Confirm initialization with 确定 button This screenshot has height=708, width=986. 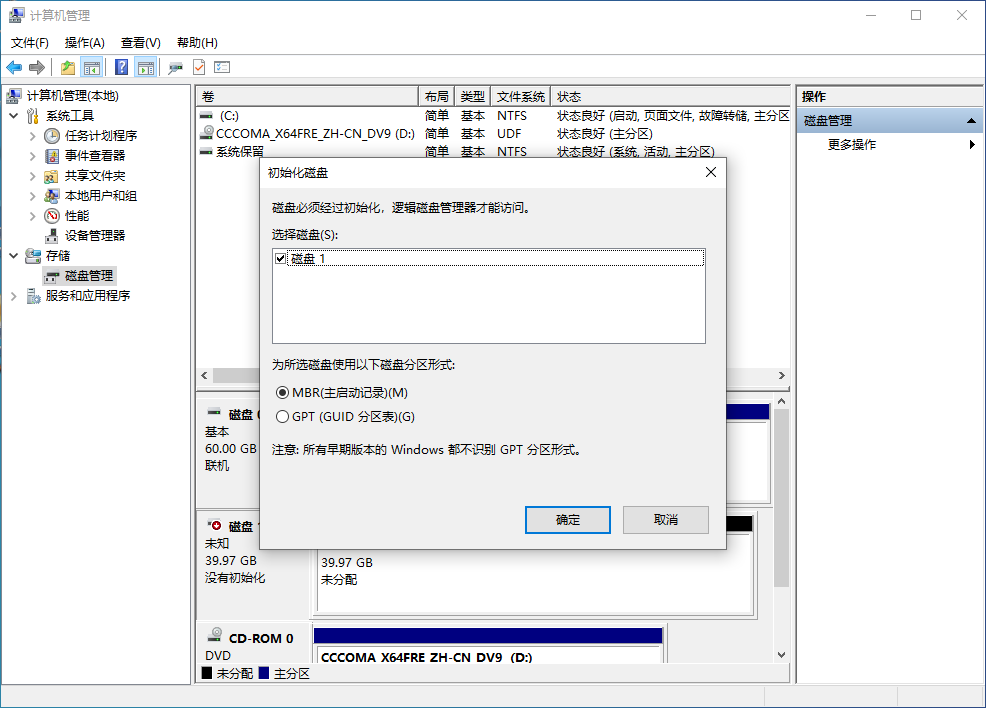tap(568, 520)
